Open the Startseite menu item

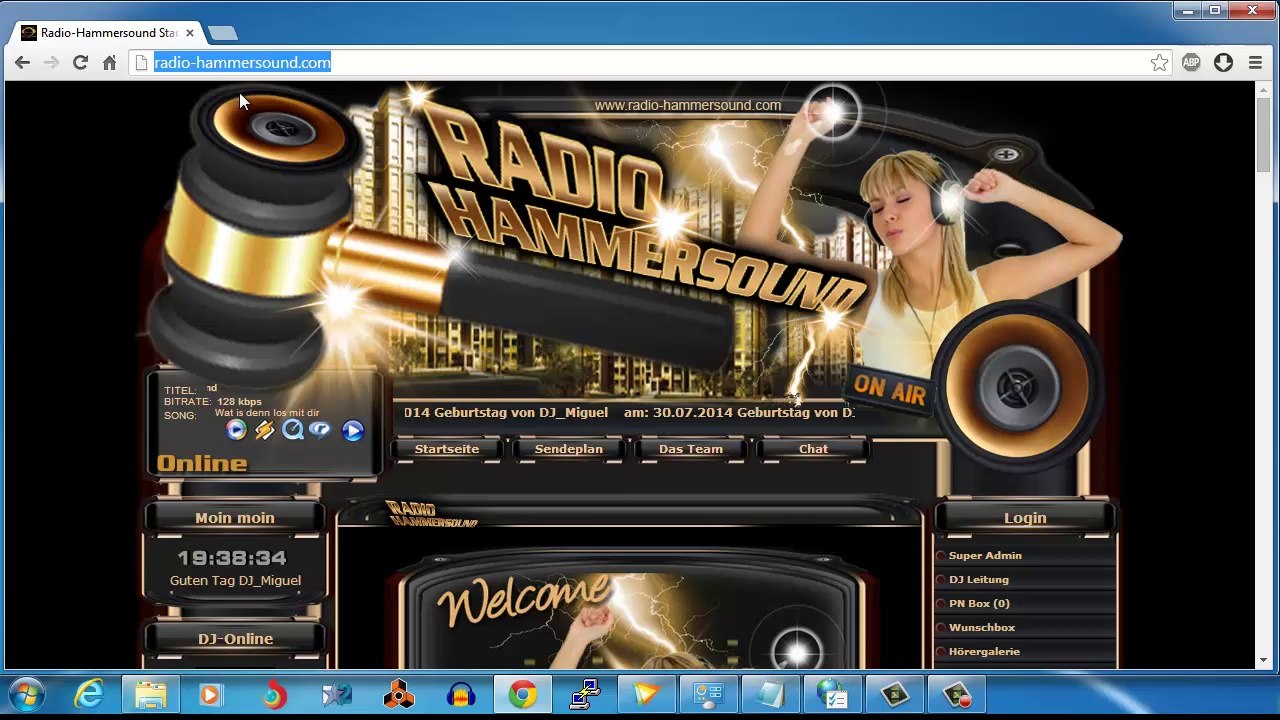coord(447,449)
